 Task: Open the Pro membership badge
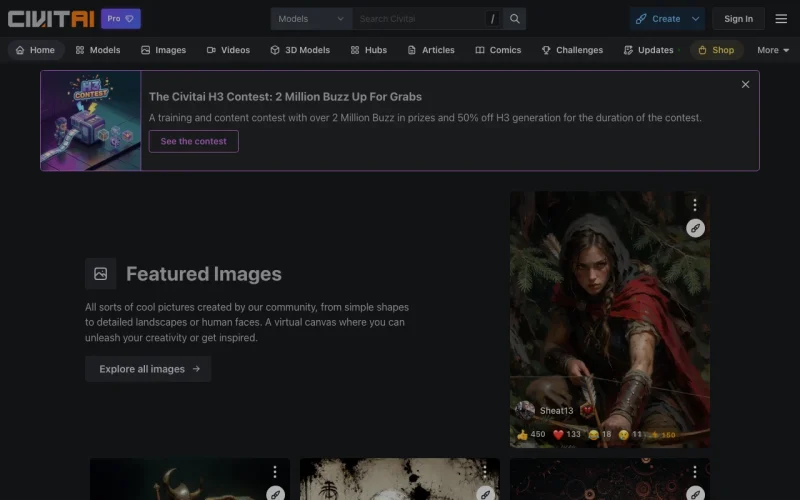(121, 19)
